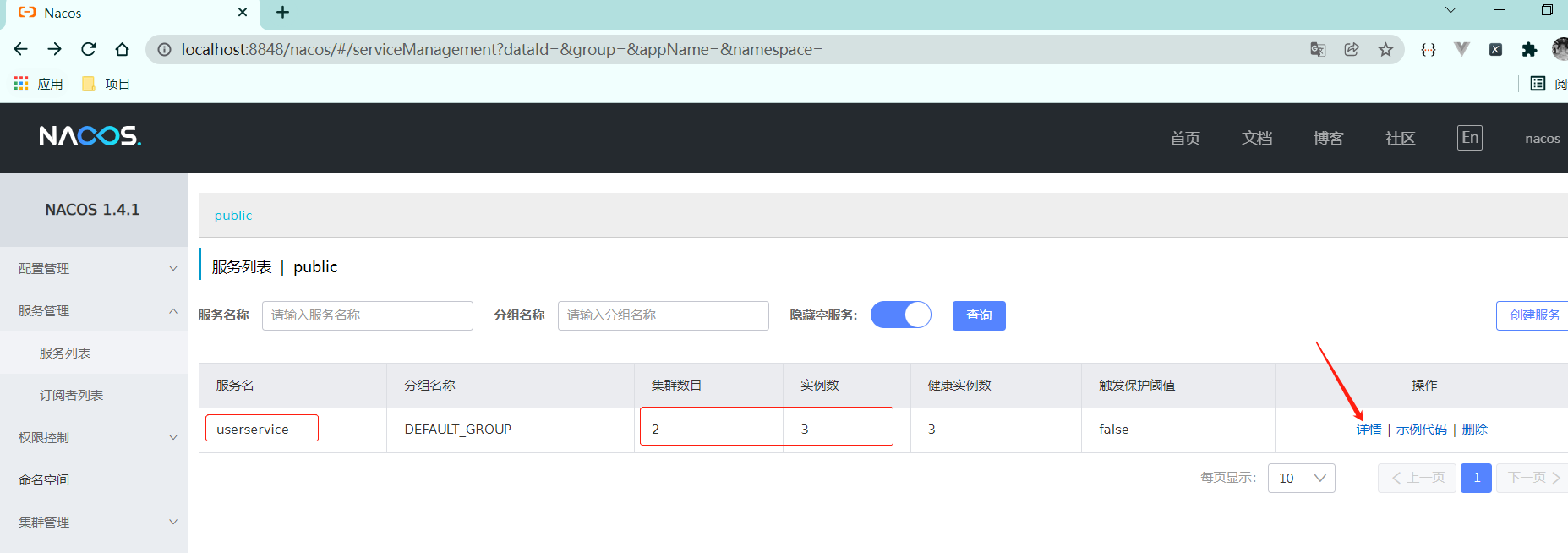1568x553 pixels.
Task: Open the curly braces extension icon
Action: (x=1429, y=49)
